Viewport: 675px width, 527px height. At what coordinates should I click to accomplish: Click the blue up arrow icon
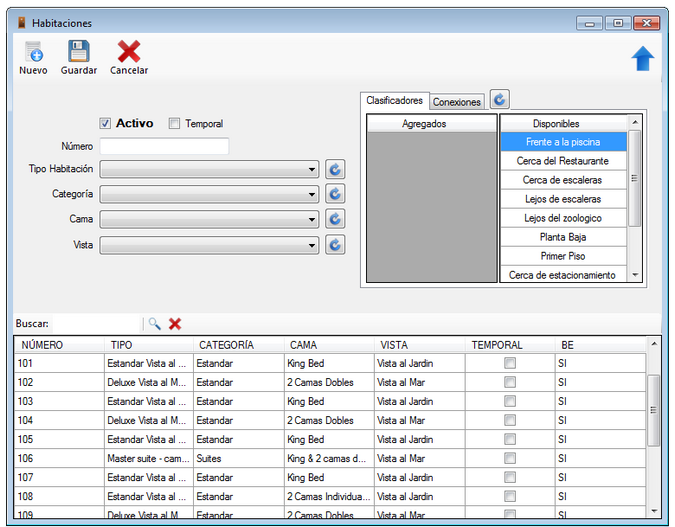642,59
